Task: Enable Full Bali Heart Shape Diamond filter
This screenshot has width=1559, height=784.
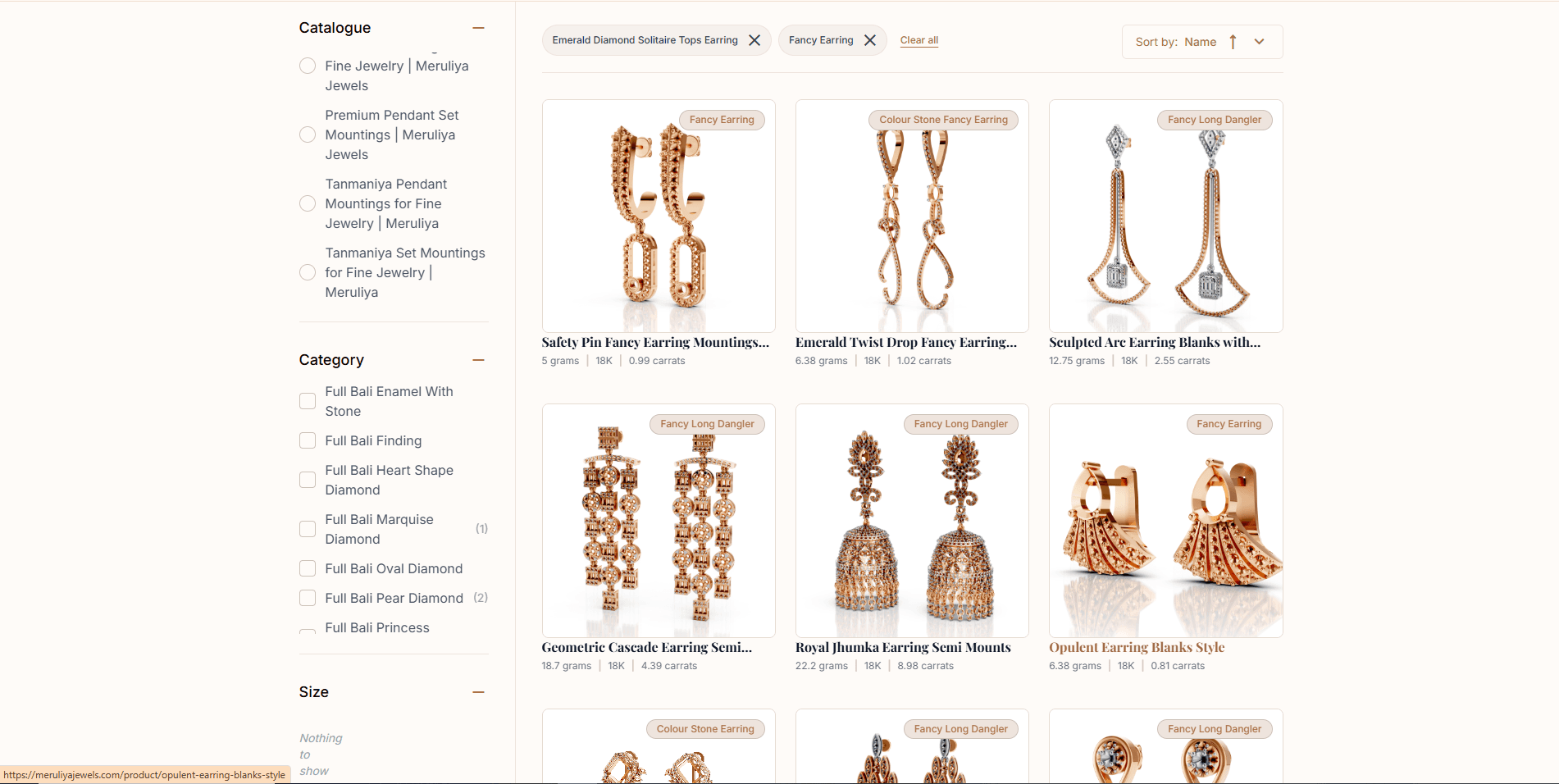Action: coord(308,480)
